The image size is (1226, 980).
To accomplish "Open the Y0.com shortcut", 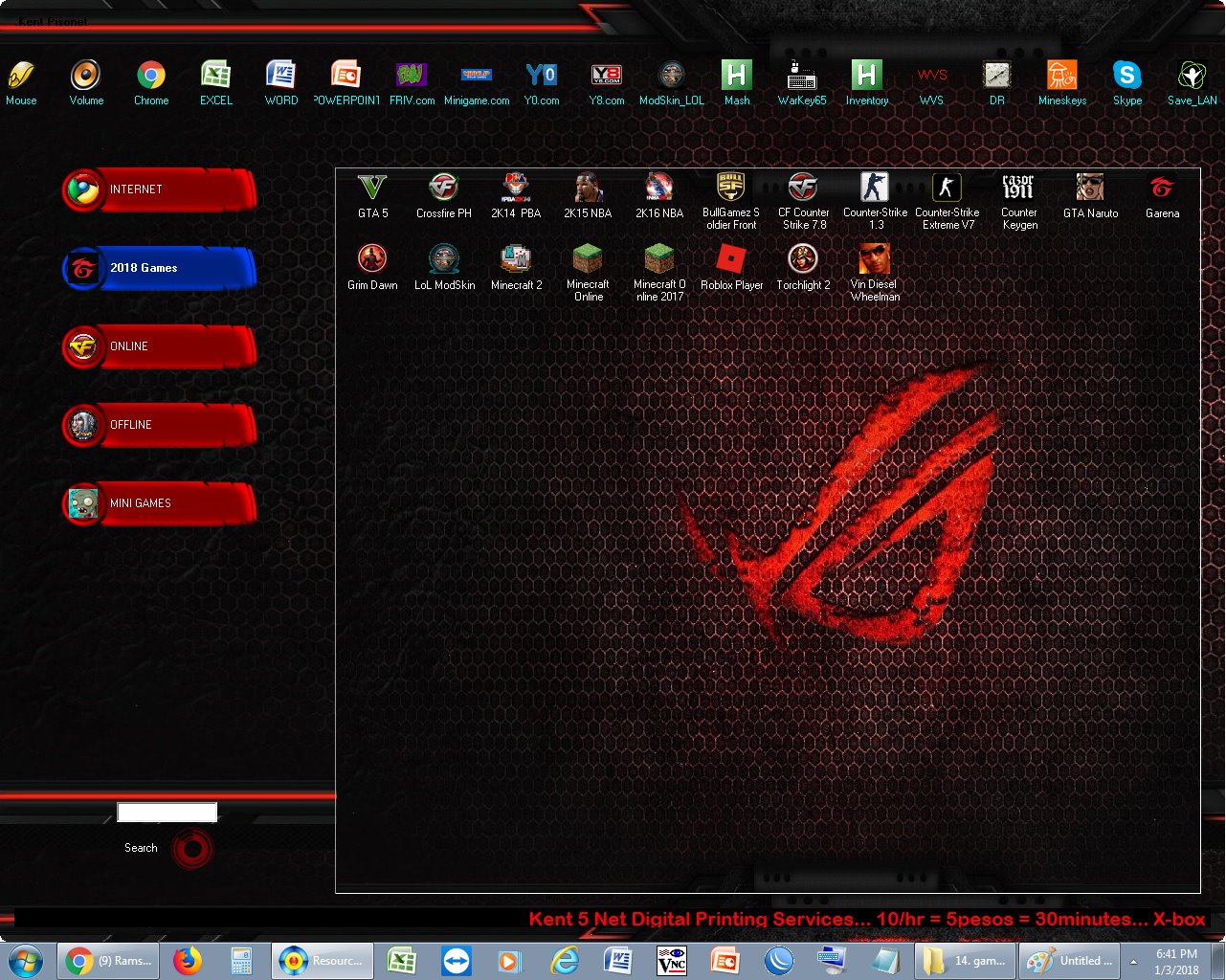I will (542, 82).
